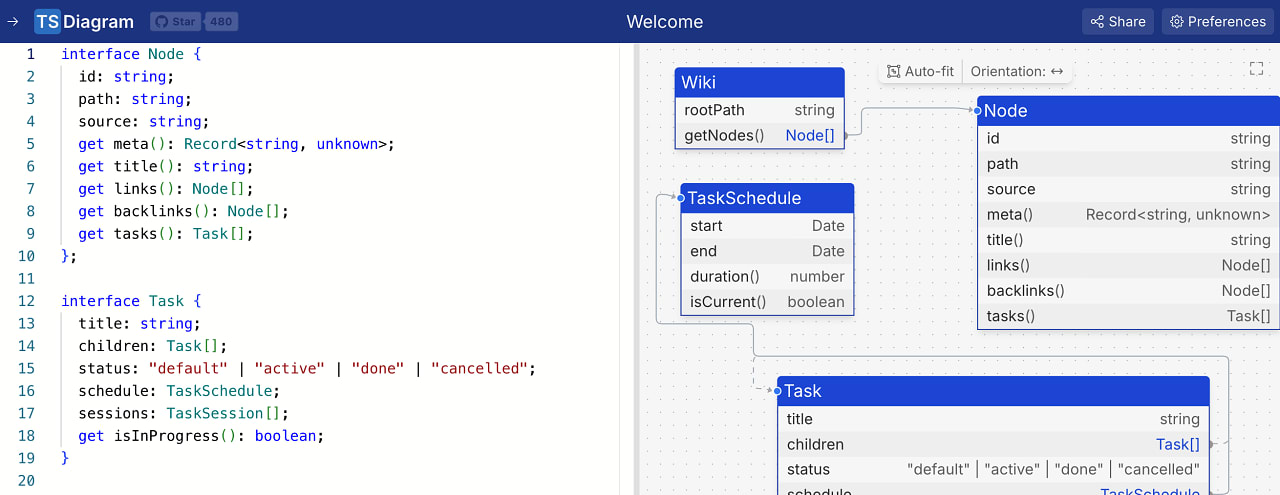
Task: Click the Node[] type link in getNodes row
Action: 810,135
